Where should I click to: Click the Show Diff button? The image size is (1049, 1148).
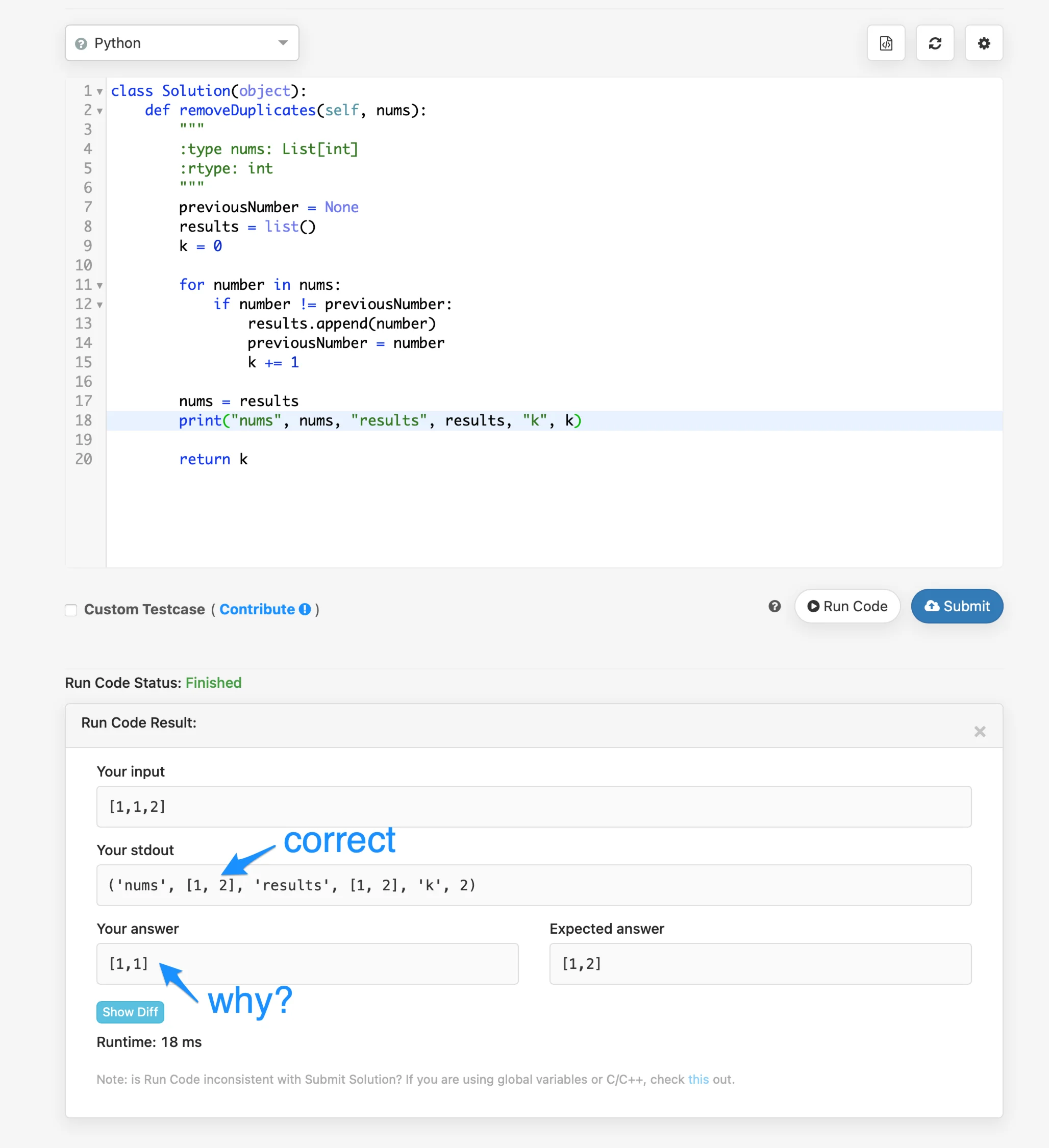pos(130,1012)
